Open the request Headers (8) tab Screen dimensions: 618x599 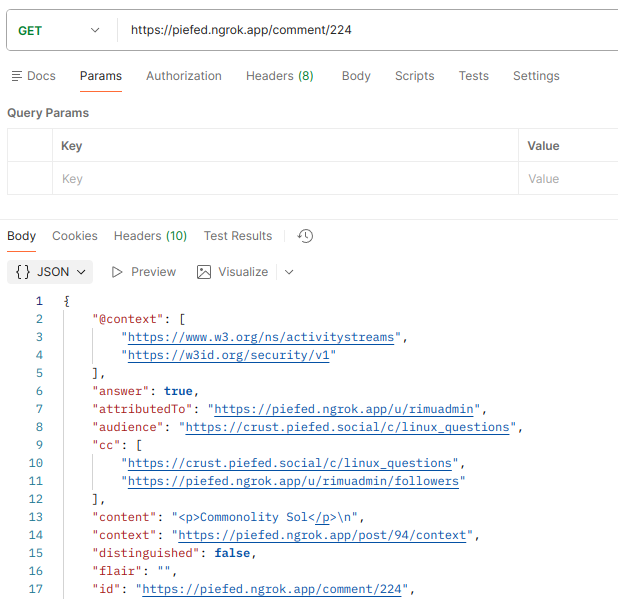point(279,76)
